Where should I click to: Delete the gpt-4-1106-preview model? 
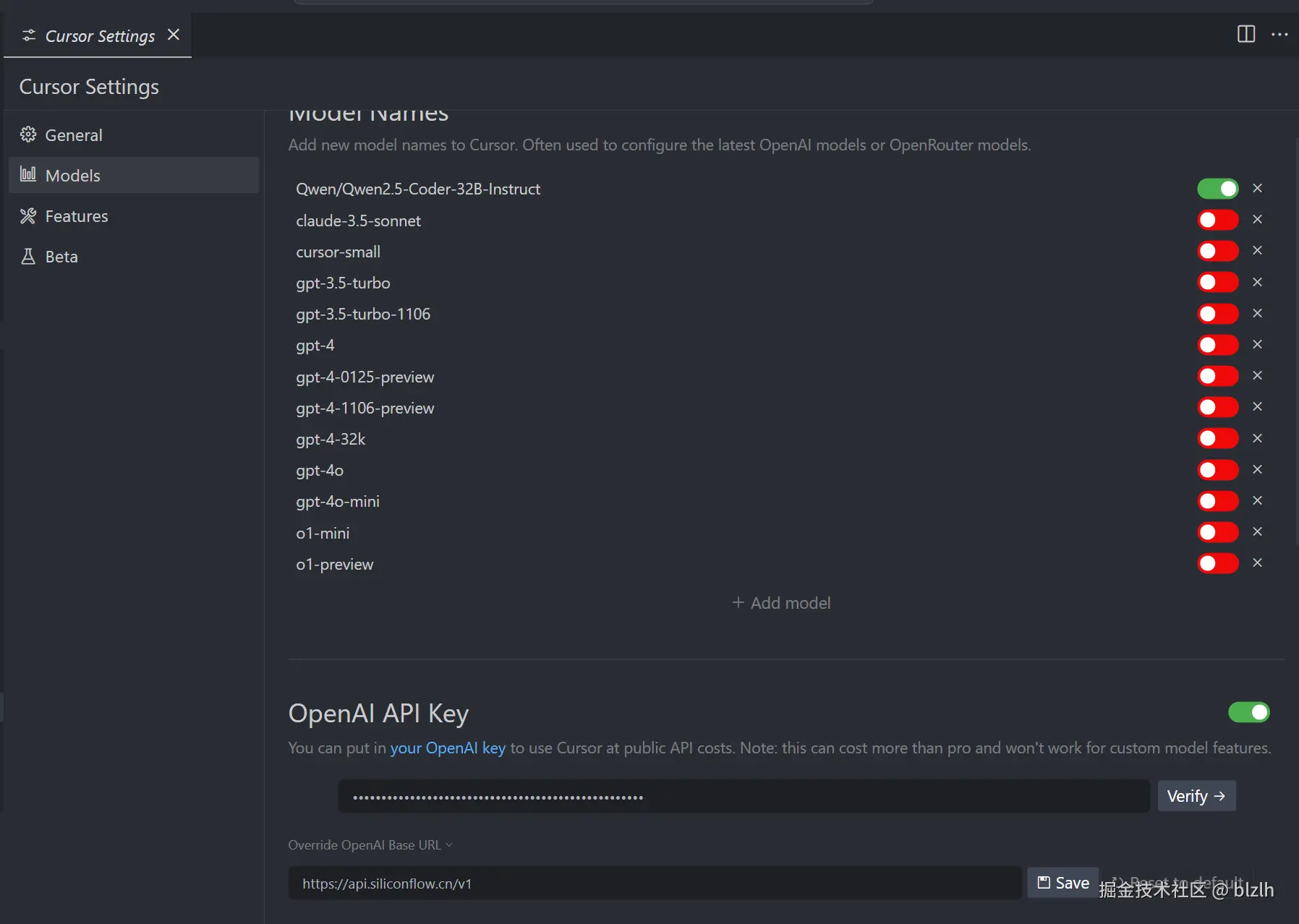click(1258, 406)
